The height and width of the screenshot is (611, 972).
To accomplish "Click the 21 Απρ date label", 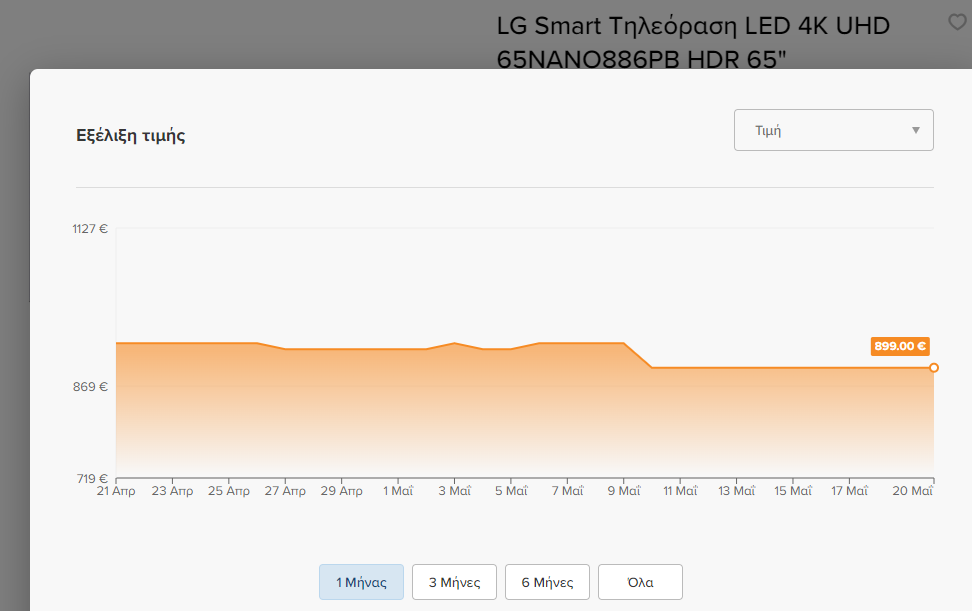I will (x=116, y=491).
